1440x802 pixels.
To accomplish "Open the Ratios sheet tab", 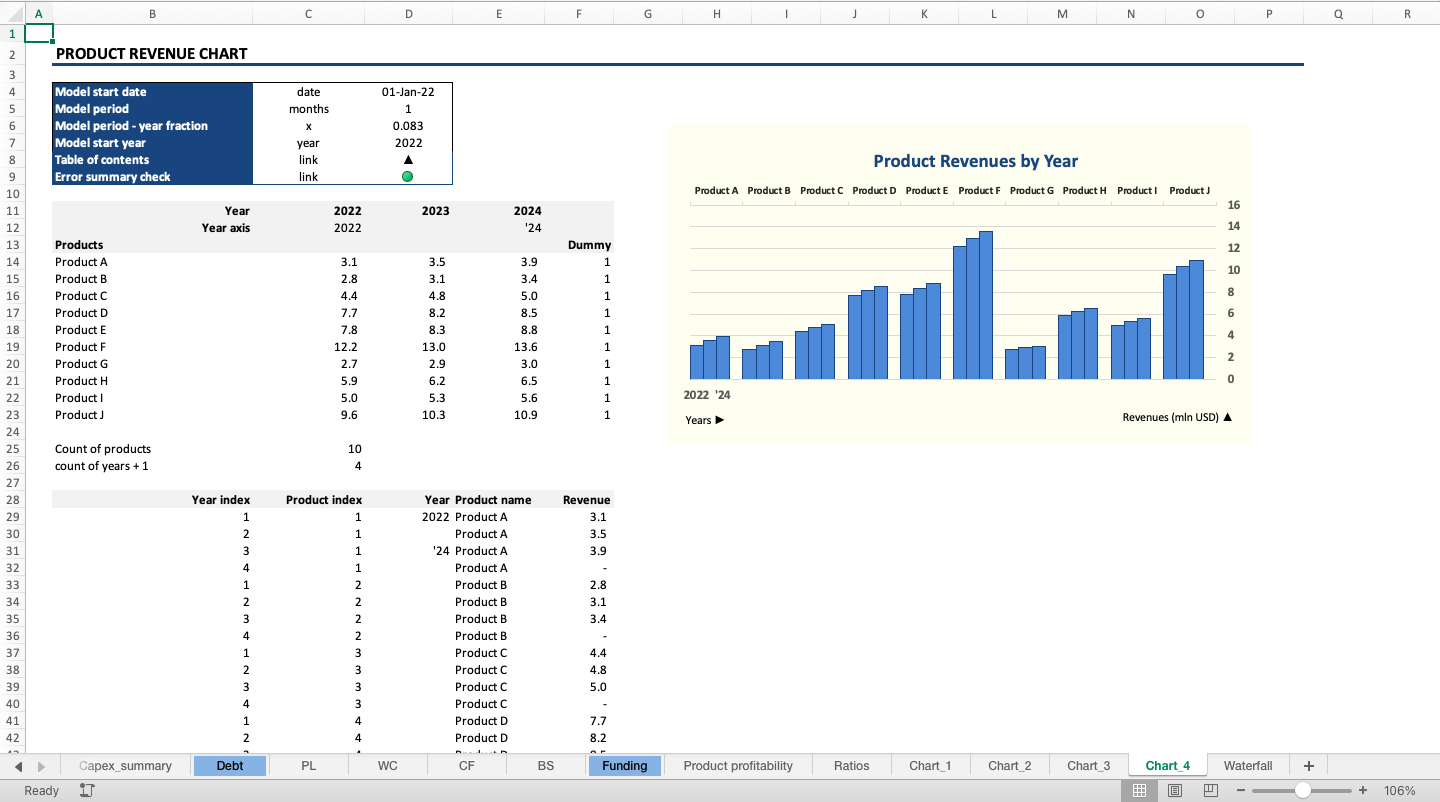I will click(x=851, y=766).
